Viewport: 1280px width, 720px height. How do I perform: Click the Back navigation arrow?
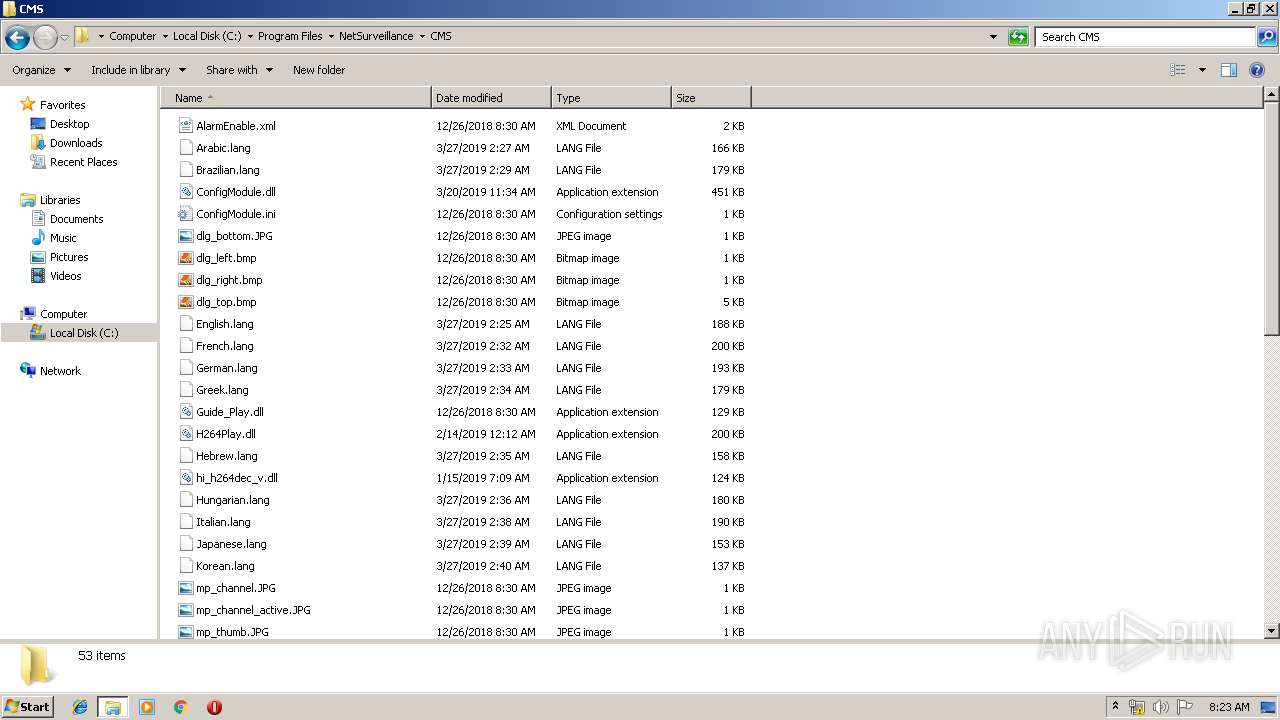point(17,38)
